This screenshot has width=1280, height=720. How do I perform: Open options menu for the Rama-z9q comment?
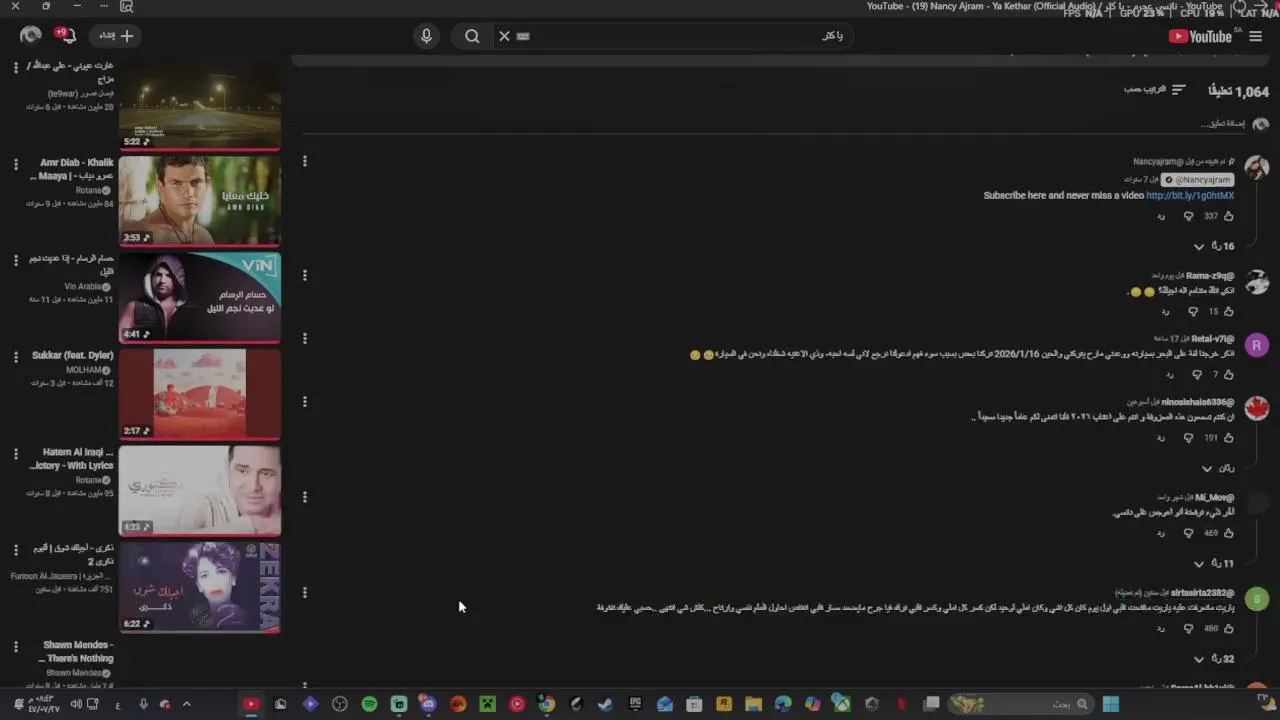click(x=305, y=275)
